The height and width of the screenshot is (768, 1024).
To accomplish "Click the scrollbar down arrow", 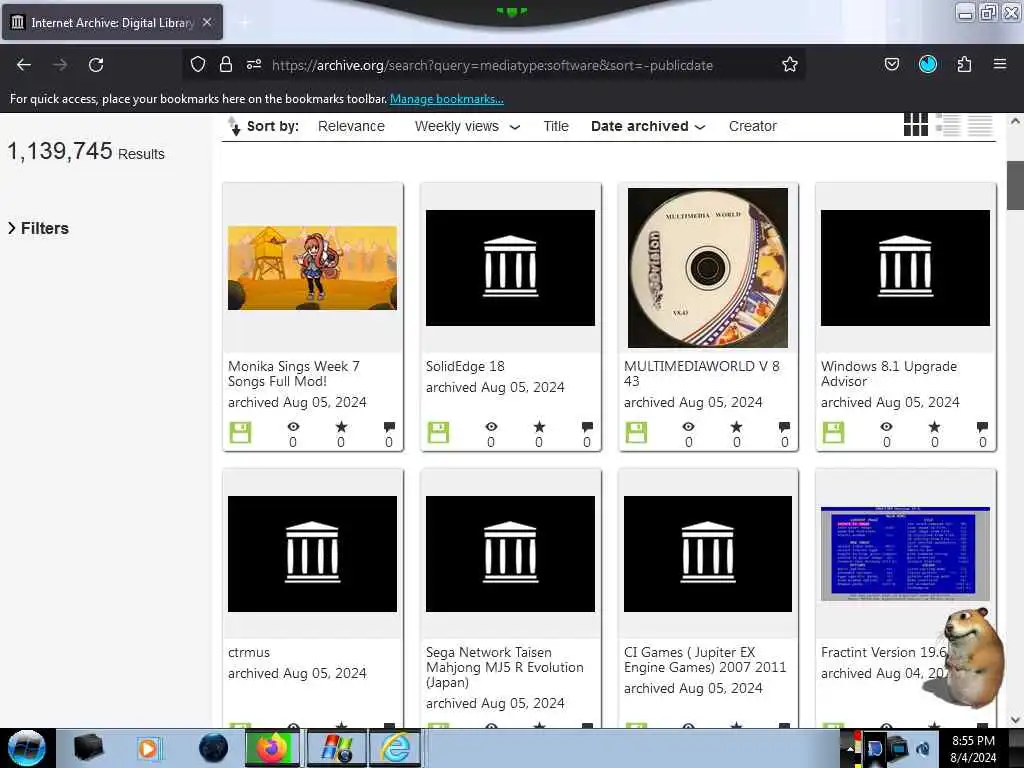I will click(x=1015, y=720).
